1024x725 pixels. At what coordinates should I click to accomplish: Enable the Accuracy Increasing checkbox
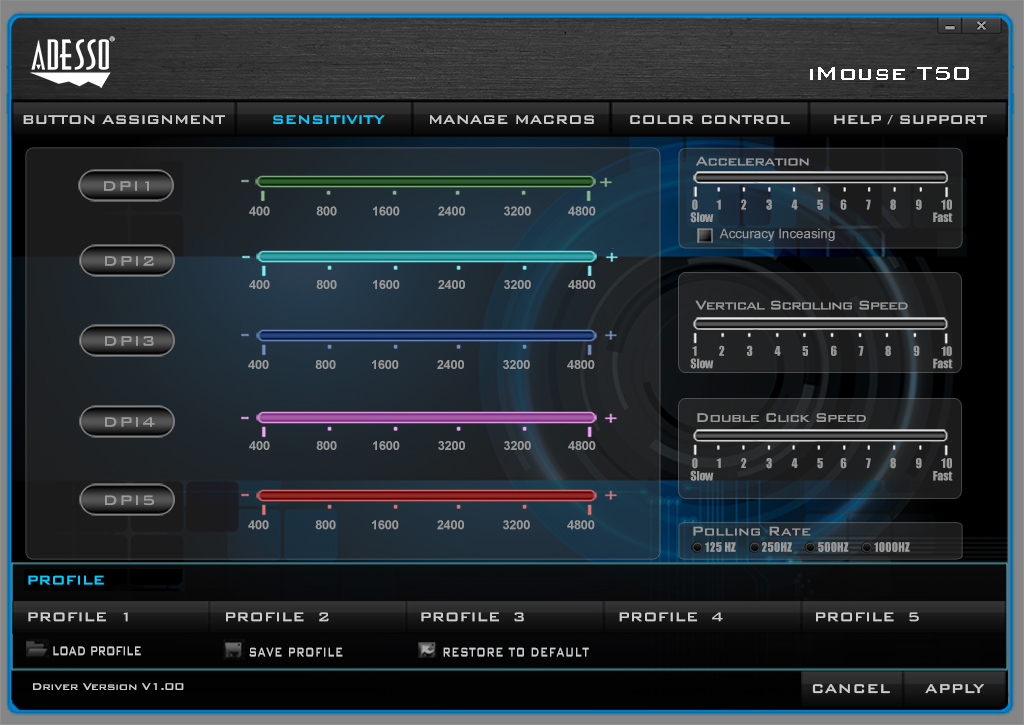[x=705, y=235]
